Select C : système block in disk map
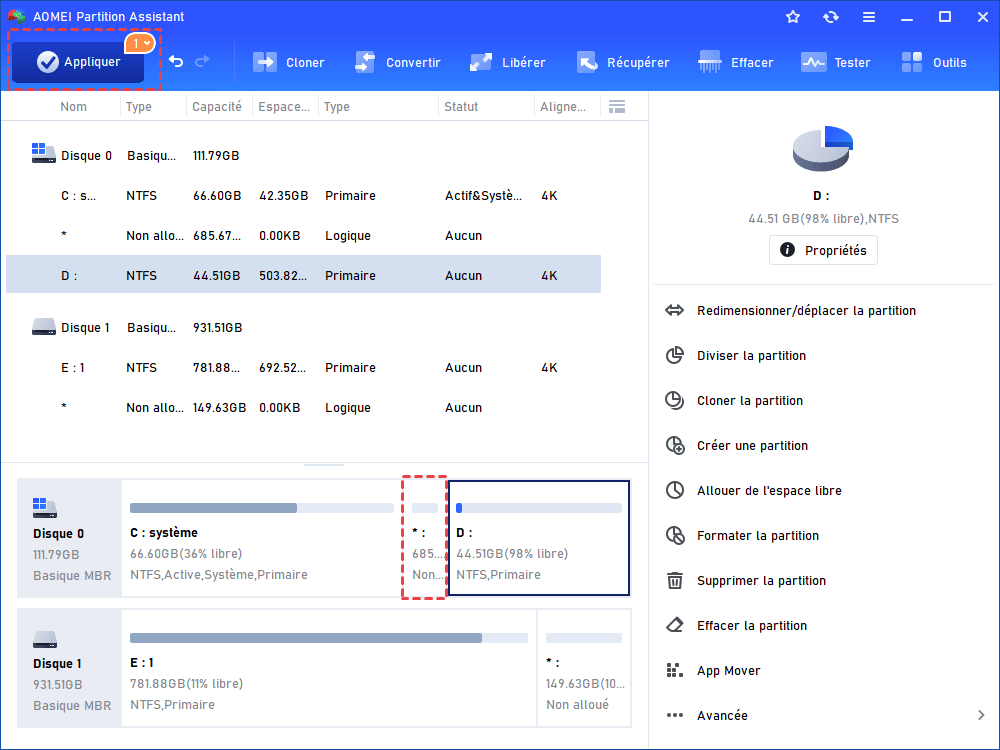Viewport: 1000px width, 750px height. click(261, 538)
